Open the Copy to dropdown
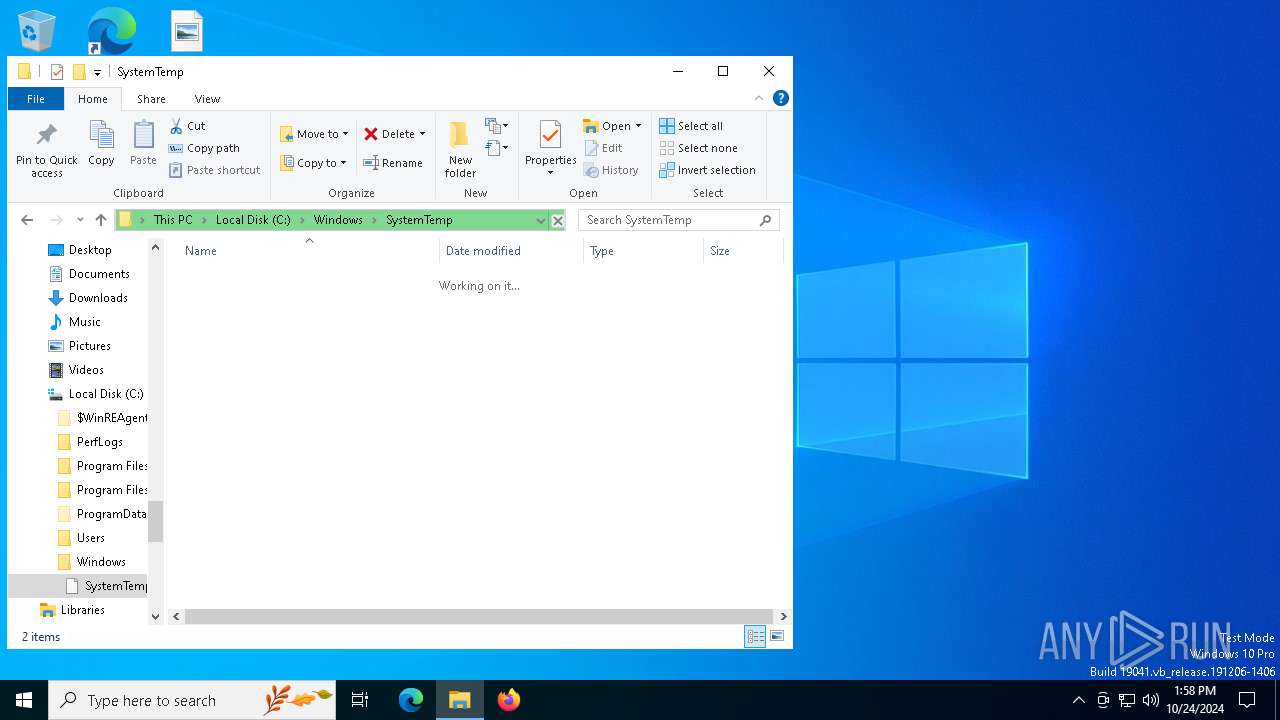1280x720 pixels. 313,163
